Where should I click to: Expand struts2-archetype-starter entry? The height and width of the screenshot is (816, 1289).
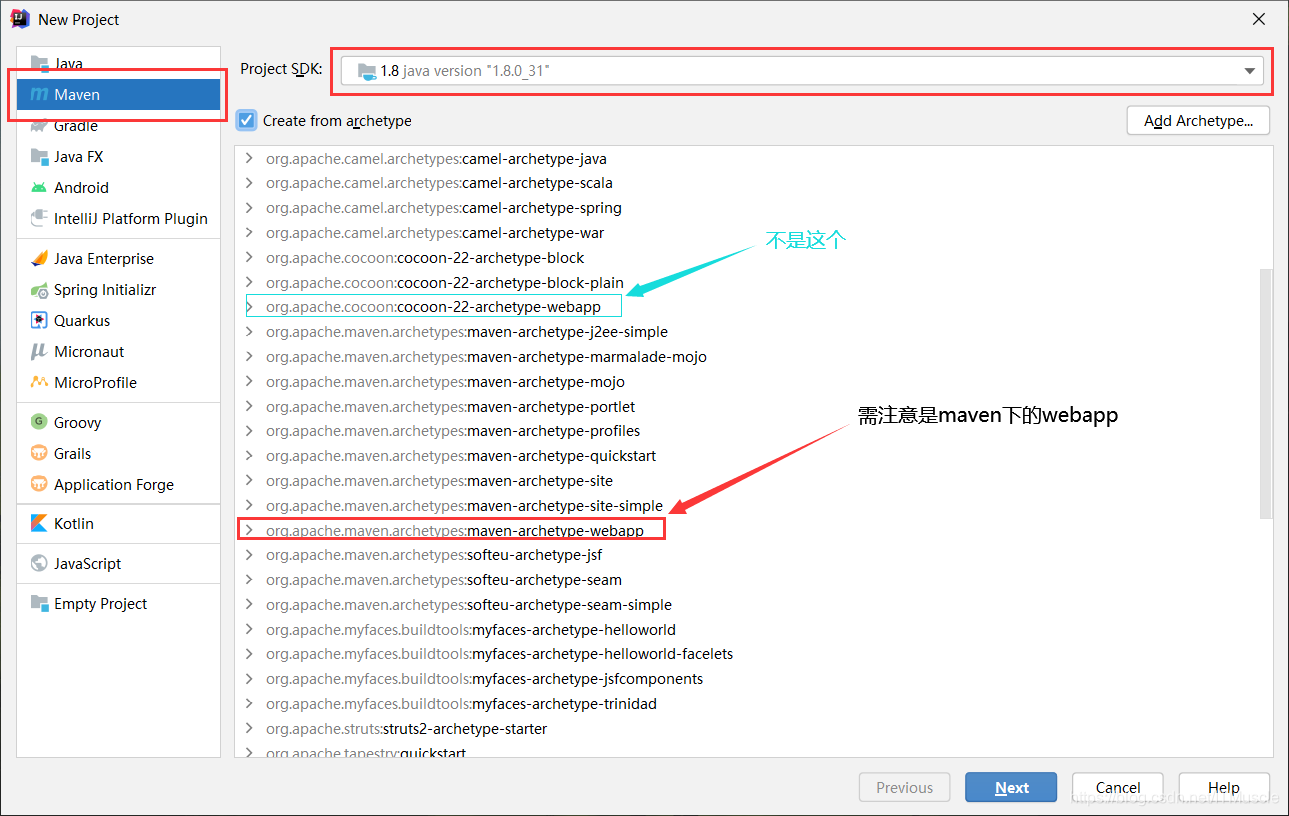point(249,729)
